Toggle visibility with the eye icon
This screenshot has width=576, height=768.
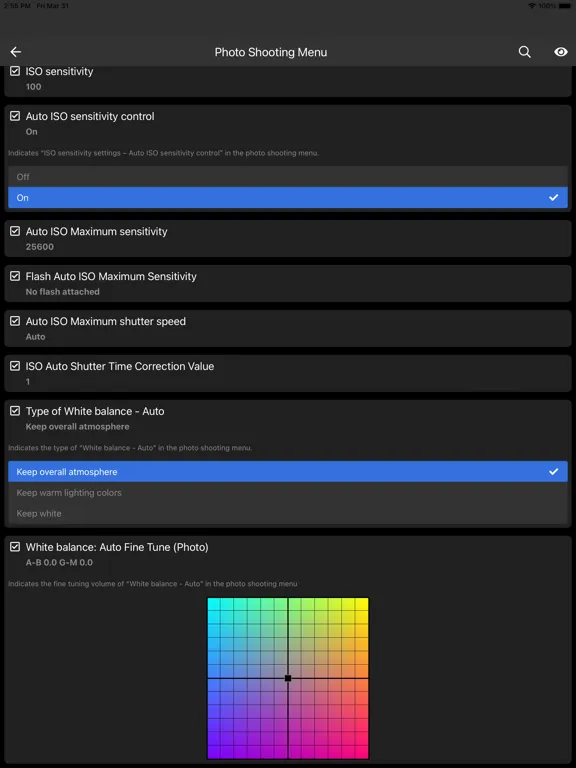(561, 52)
